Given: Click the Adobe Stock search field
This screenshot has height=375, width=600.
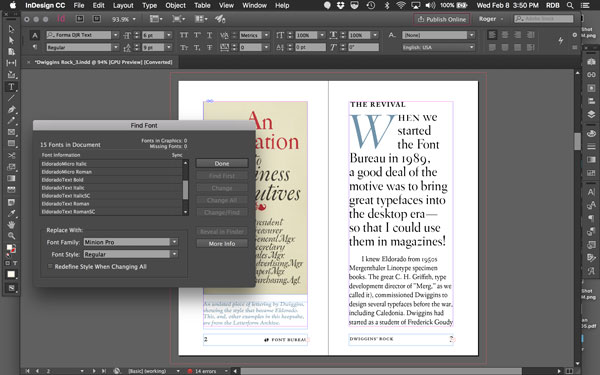Looking at the screenshot, I should click(x=544, y=19).
